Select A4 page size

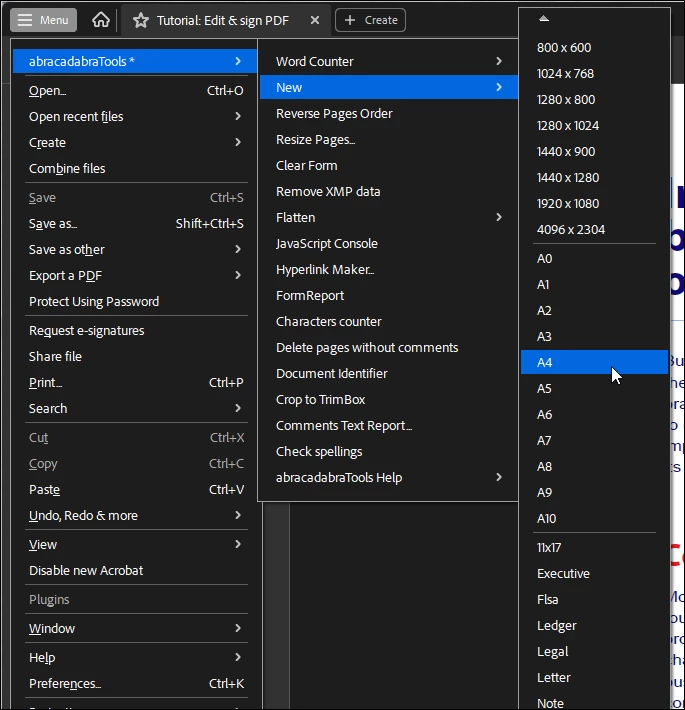coord(594,362)
